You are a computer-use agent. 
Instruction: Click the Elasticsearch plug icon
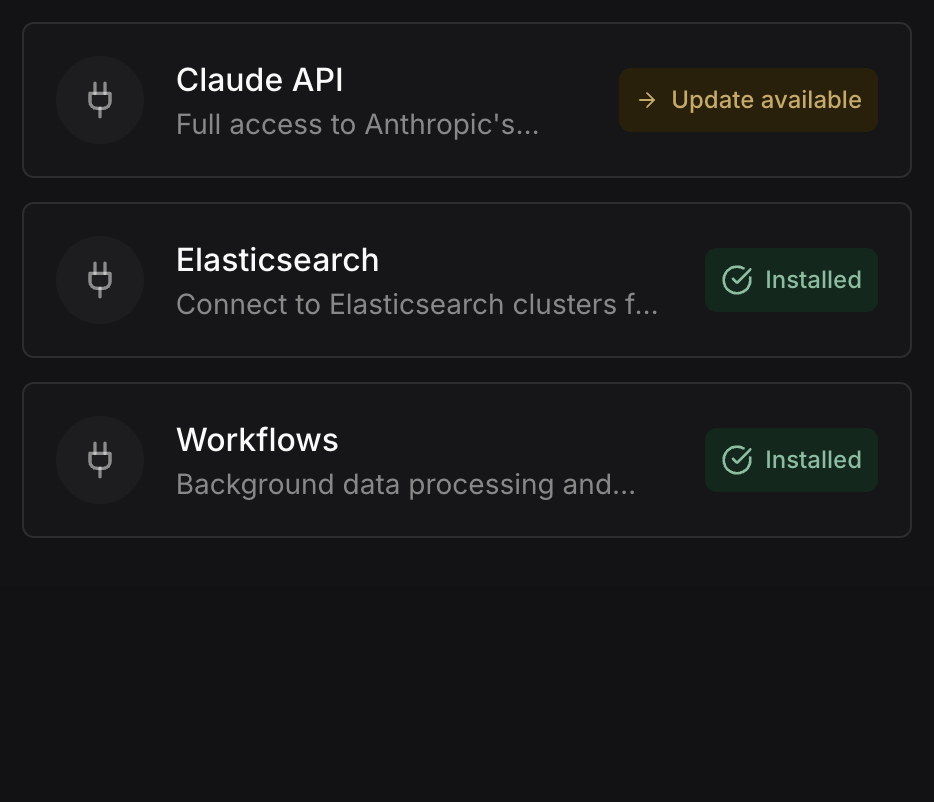pos(100,280)
